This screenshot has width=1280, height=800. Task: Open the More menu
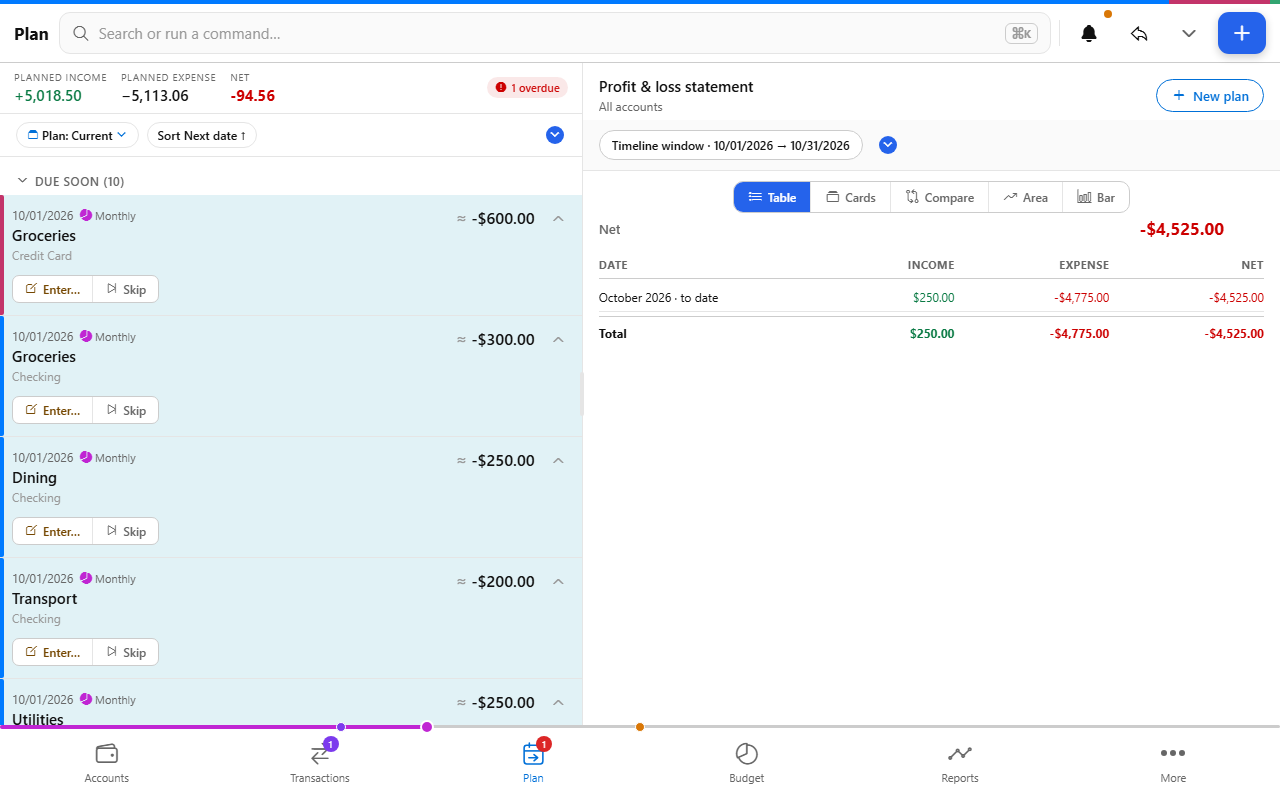1173,763
